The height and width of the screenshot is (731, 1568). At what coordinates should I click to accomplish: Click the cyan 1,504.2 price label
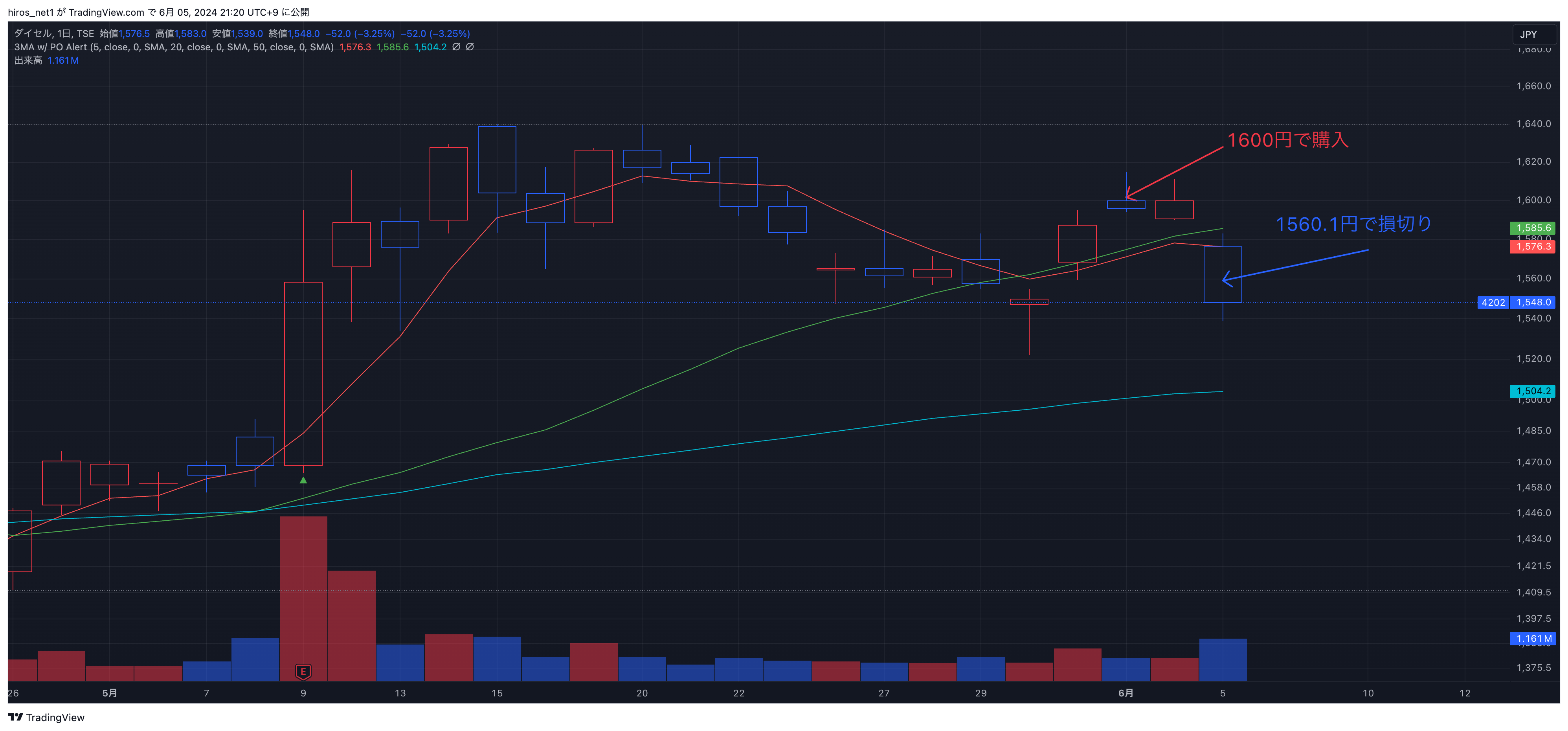click(1533, 391)
